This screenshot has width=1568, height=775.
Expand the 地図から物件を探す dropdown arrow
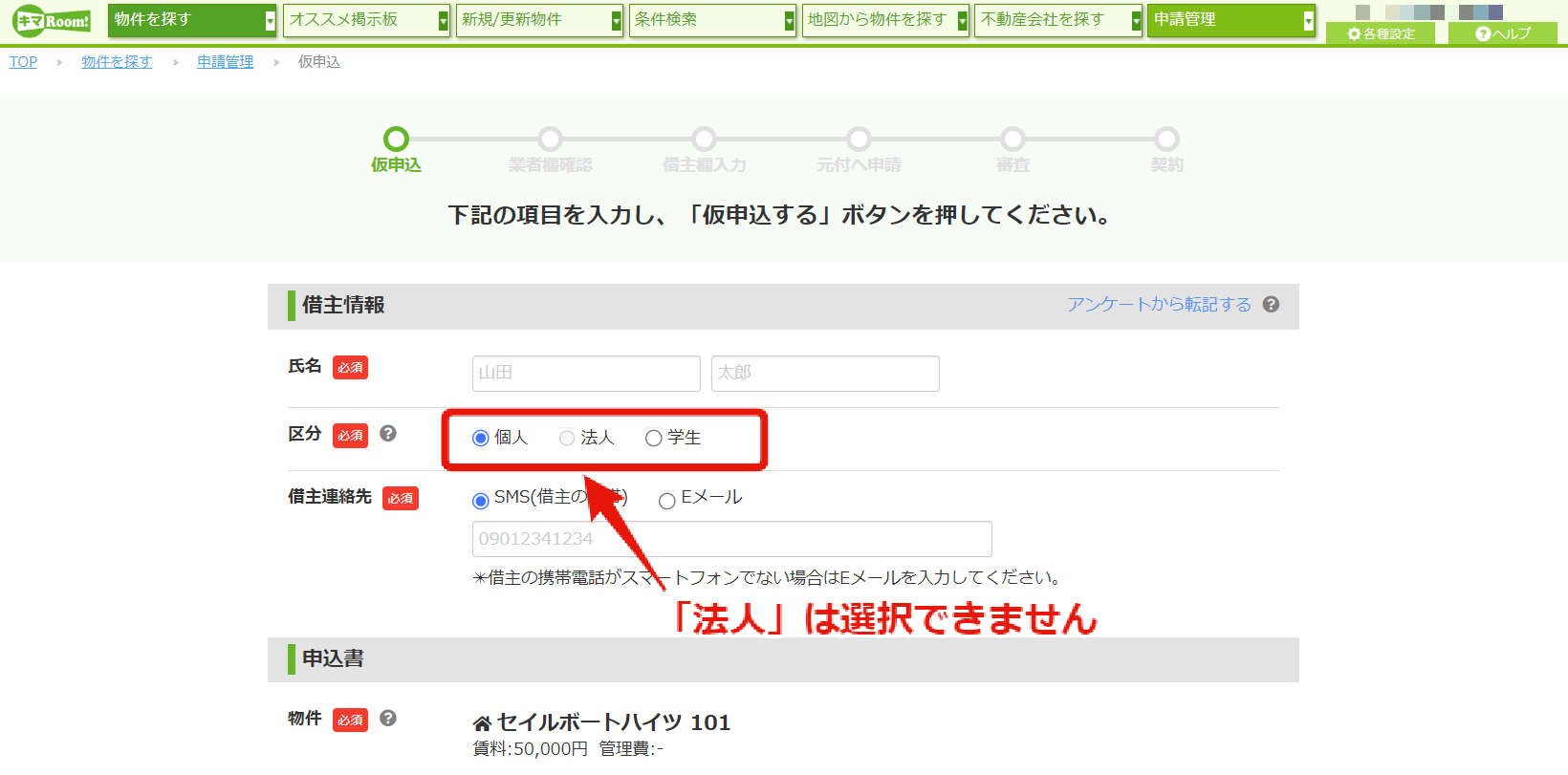click(x=963, y=21)
